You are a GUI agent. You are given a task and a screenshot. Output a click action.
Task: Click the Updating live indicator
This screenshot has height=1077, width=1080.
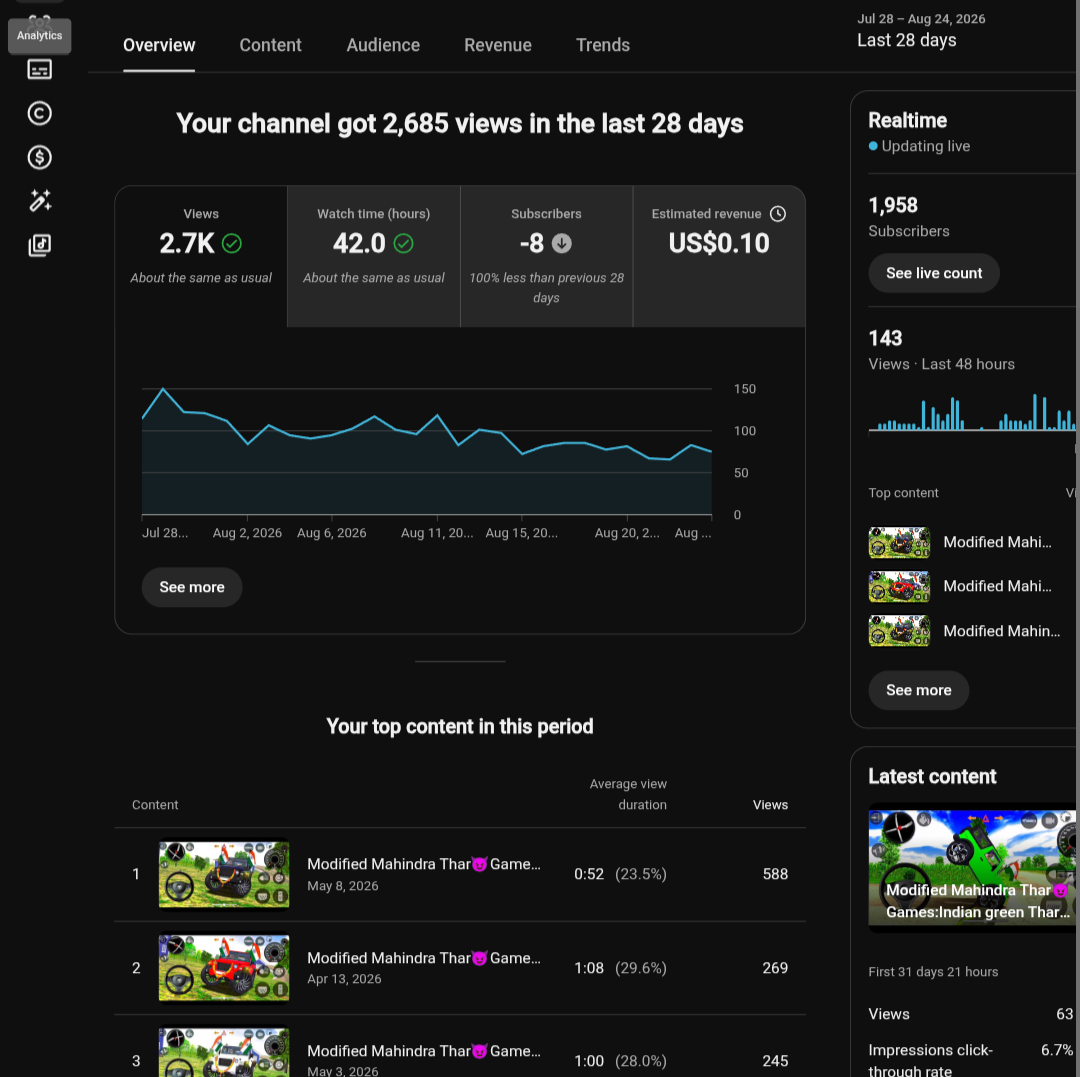click(x=919, y=146)
